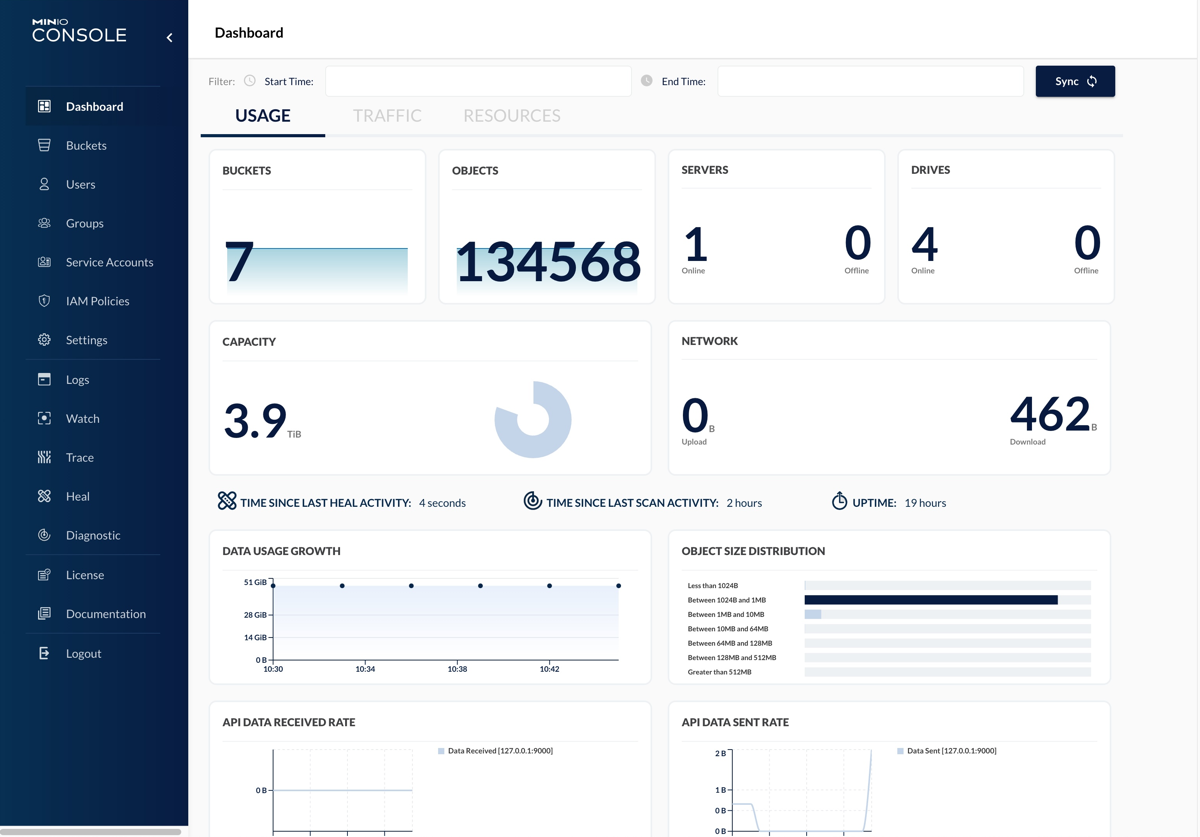The height and width of the screenshot is (837, 1200).
Task: Switch to the Usage tab
Action: (263, 116)
